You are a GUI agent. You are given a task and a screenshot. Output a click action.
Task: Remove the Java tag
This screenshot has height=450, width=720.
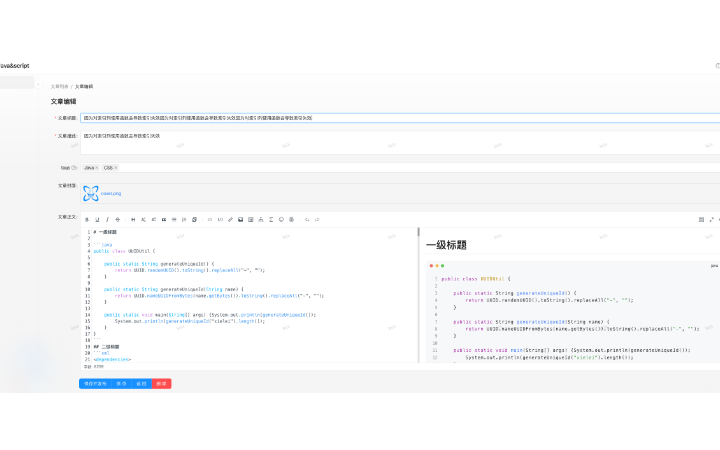99,168
